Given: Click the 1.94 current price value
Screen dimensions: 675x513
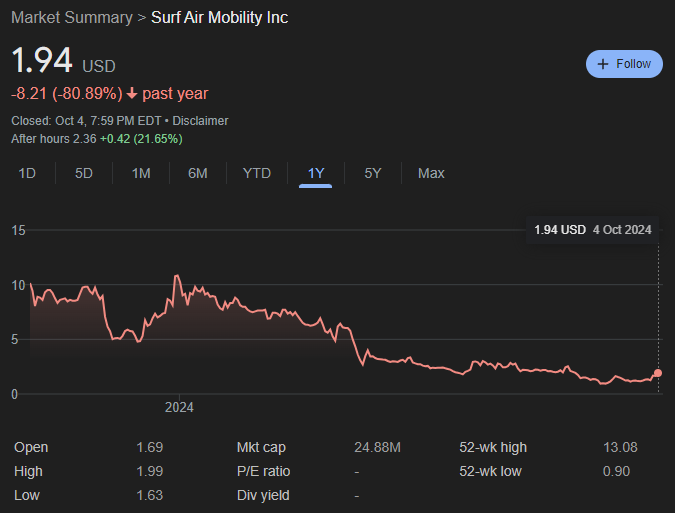Looking at the screenshot, I should pyautogui.click(x=42, y=60).
